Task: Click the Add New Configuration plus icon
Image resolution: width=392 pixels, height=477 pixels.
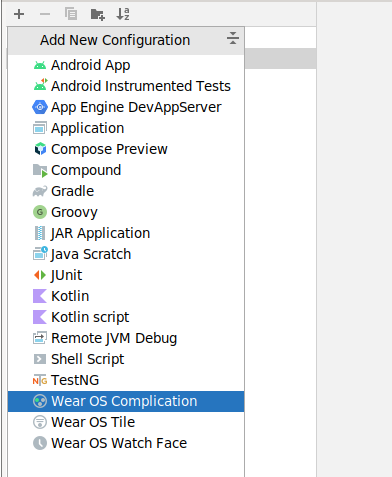Action: click(19, 14)
